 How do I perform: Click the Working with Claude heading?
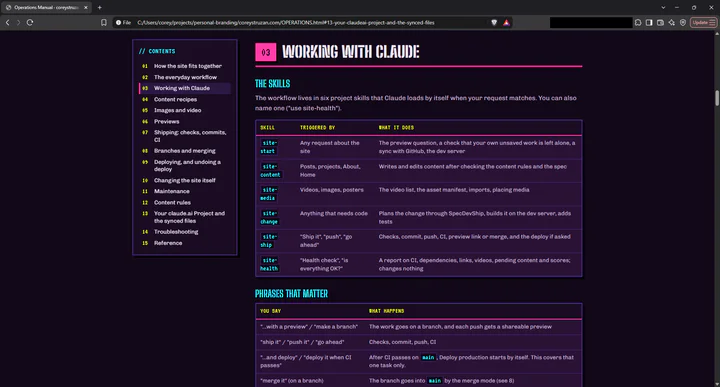[351, 52]
